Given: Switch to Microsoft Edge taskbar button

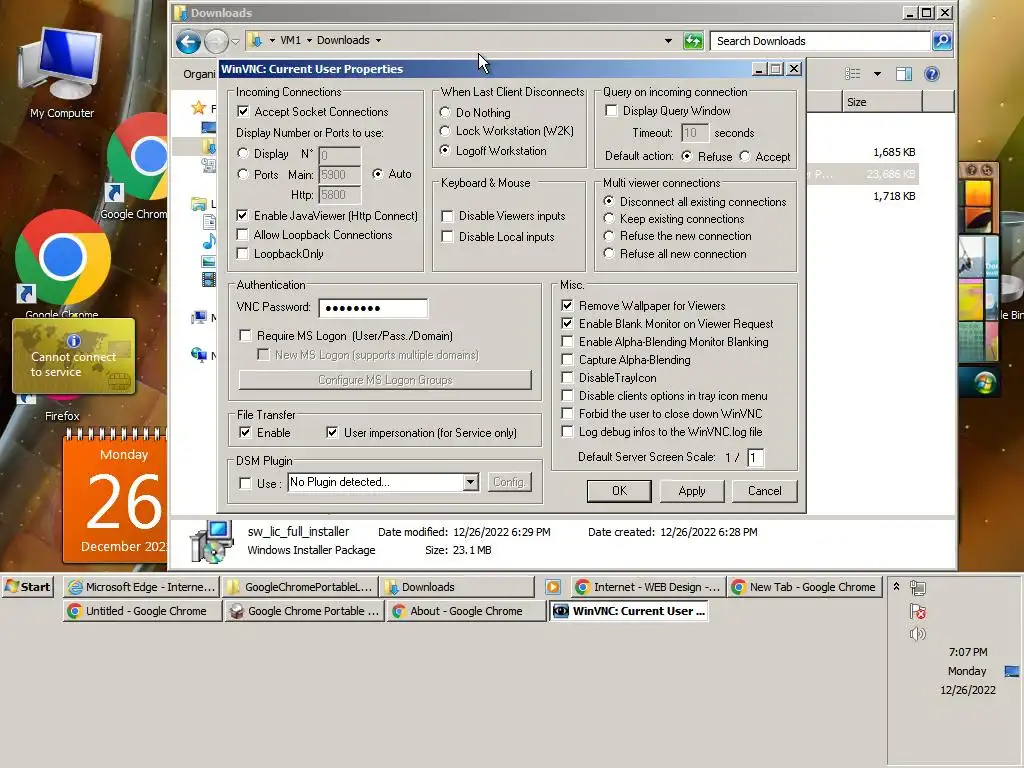Looking at the screenshot, I should pos(142,587).
